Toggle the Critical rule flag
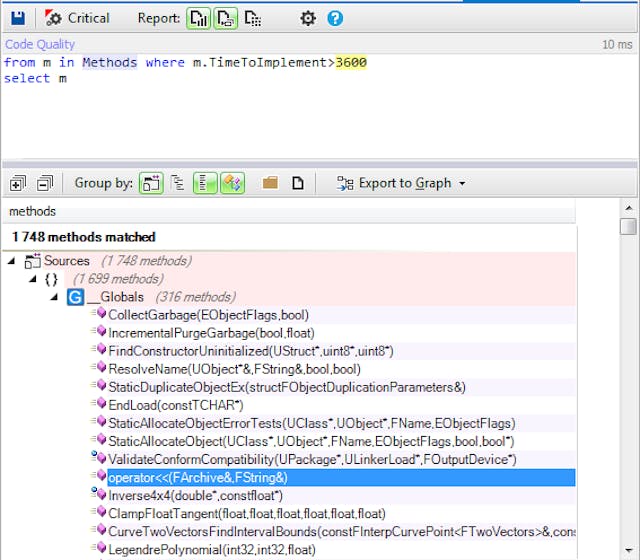 tap(78, 18)
